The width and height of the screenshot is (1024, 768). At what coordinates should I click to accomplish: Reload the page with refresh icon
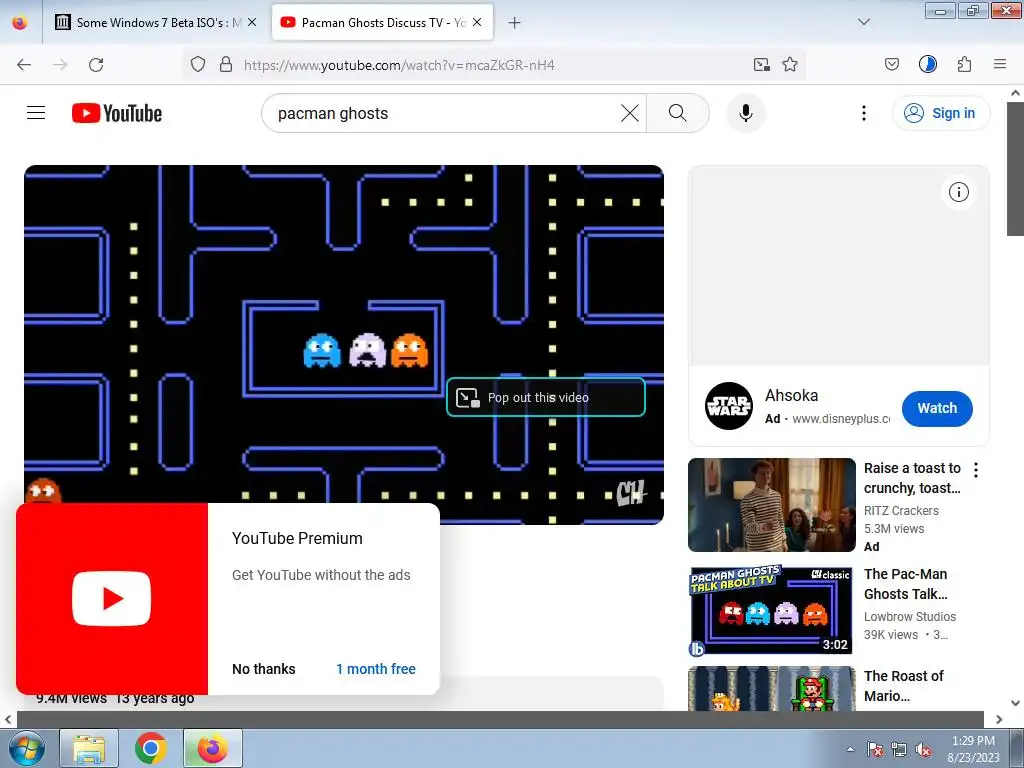(x=96, y=65)
